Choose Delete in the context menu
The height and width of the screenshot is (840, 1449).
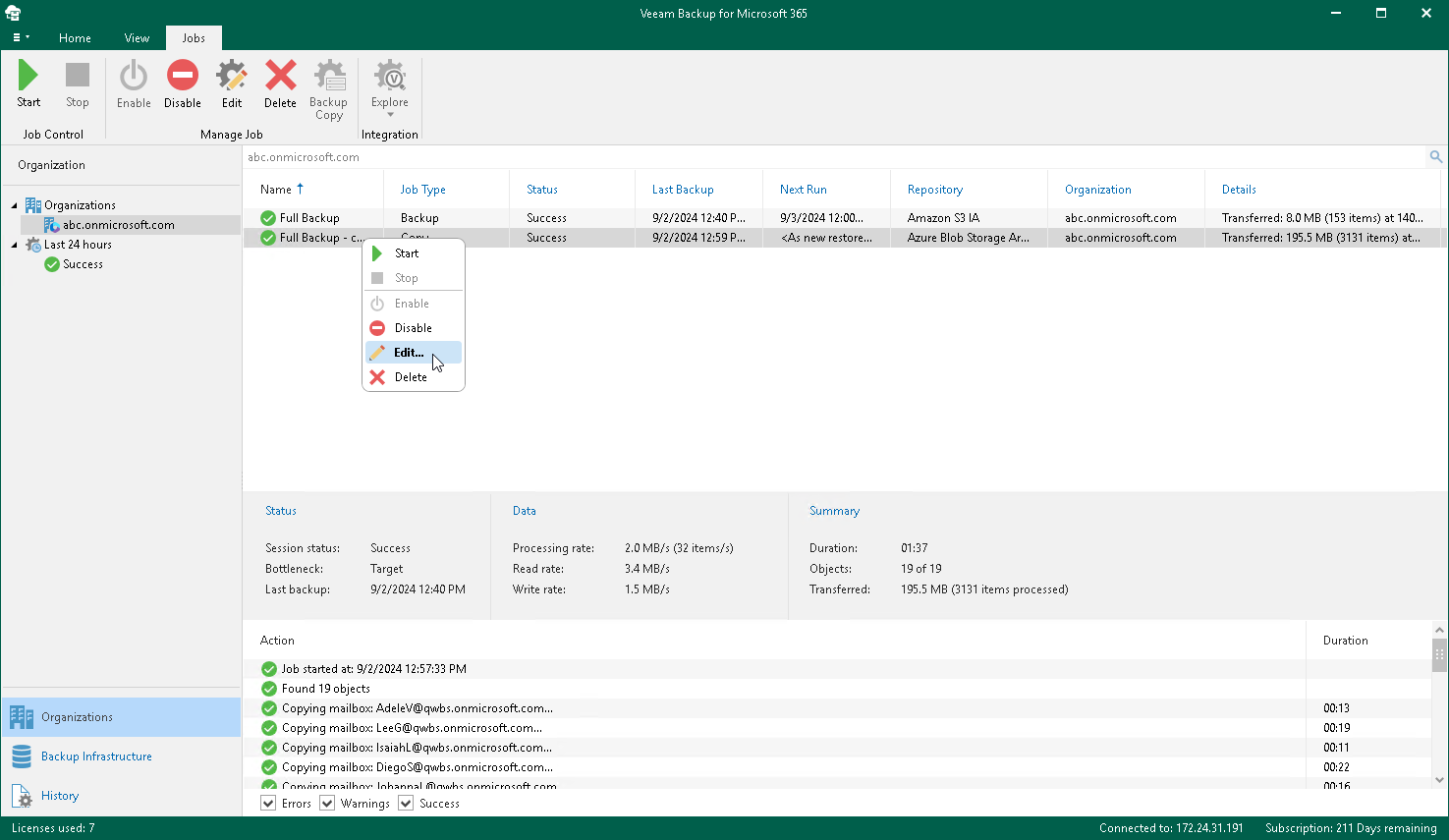point(414,377)
